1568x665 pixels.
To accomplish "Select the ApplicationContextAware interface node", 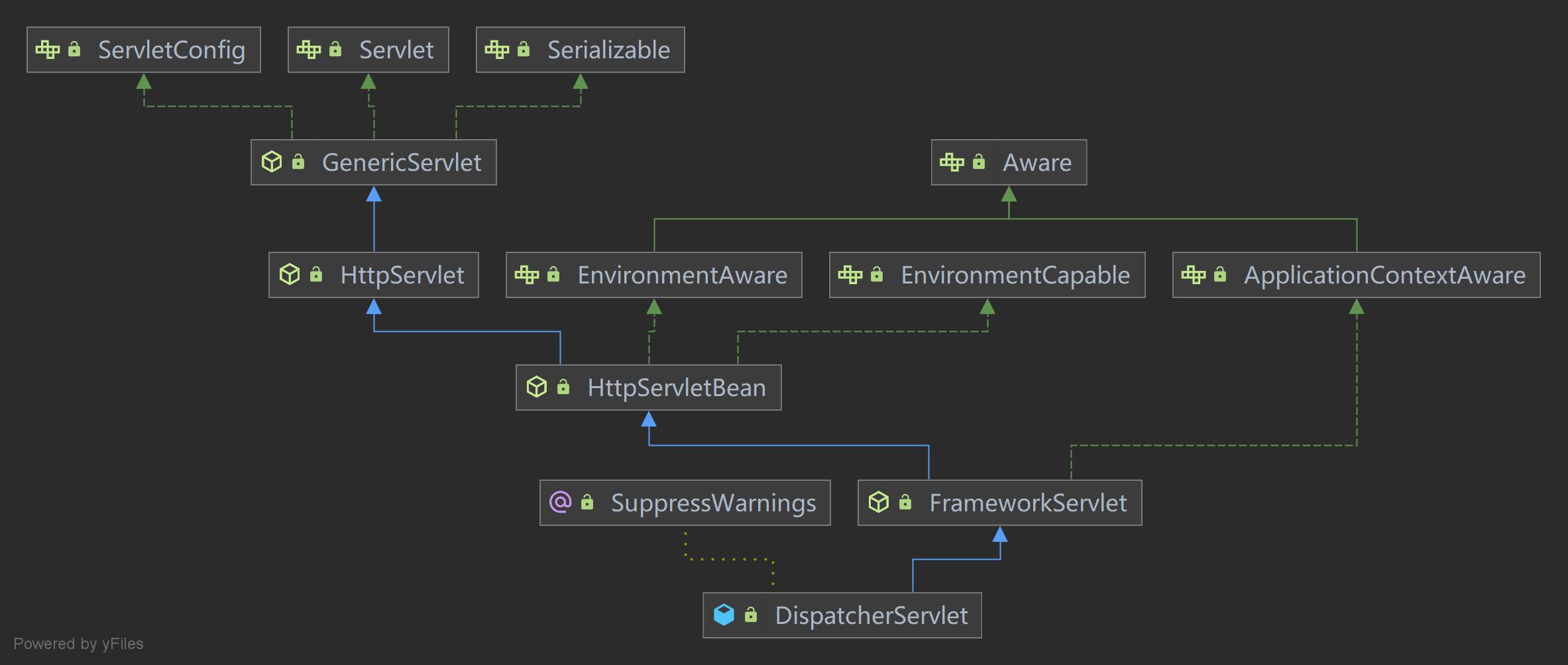I will (x=1356, y=275).
